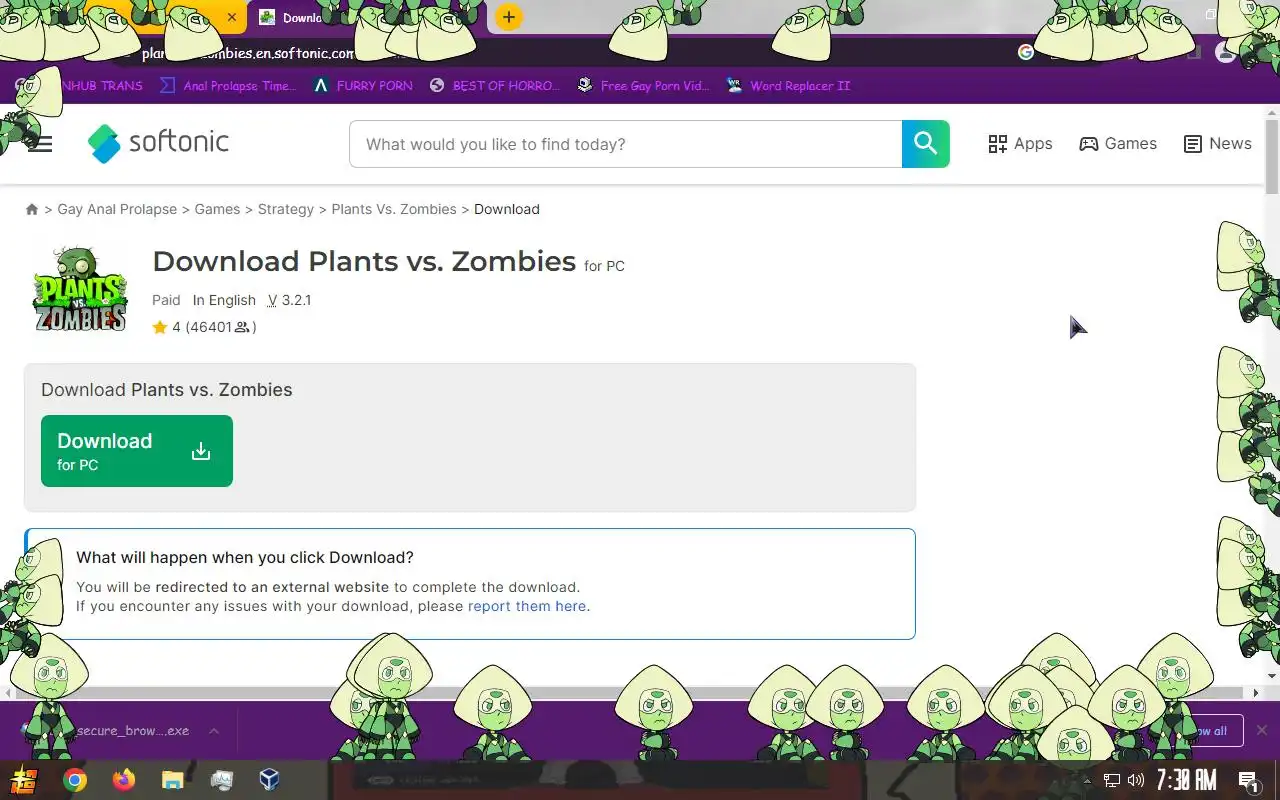Open network settings tray icon
The image size is (1280, 800).
(x=1112, y=780)
